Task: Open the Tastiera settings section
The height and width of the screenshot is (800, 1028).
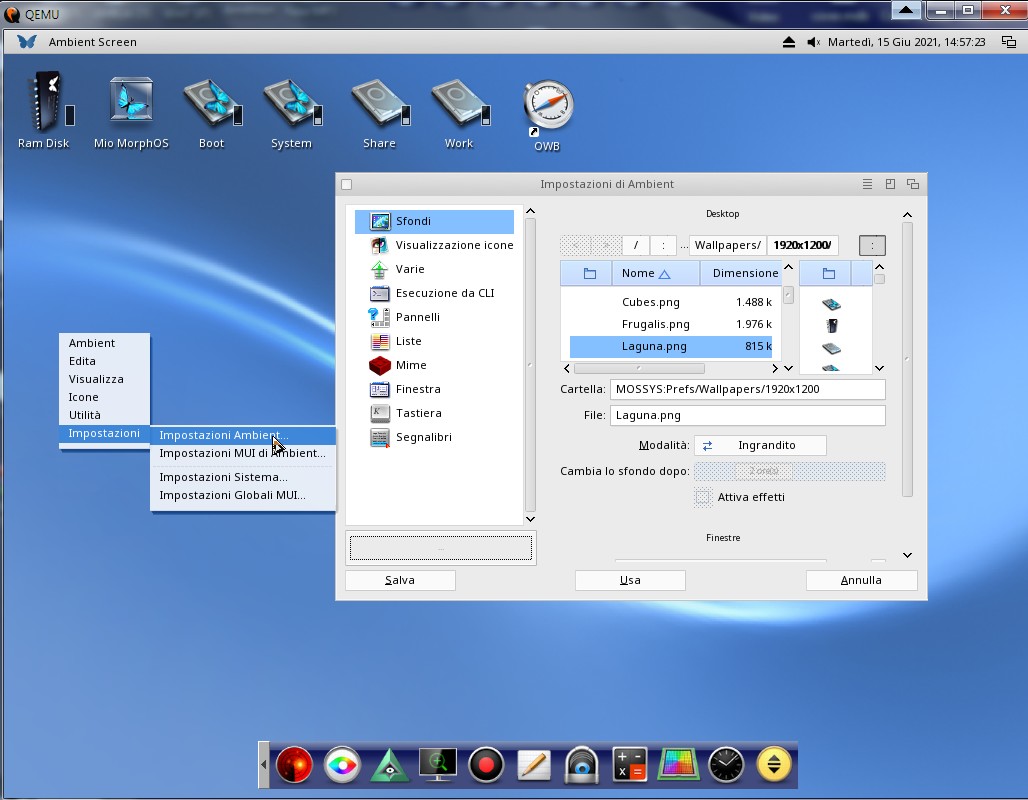Action: [418, 413]
